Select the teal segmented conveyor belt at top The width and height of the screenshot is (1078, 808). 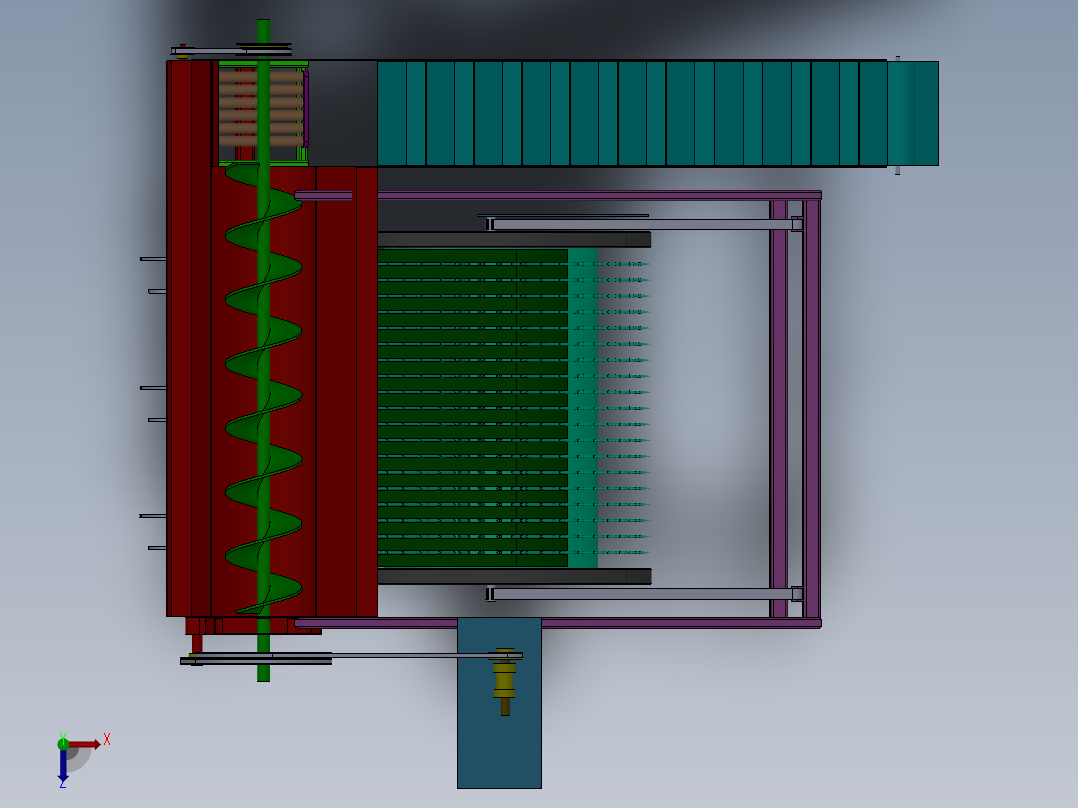click(x=600, y=110)
